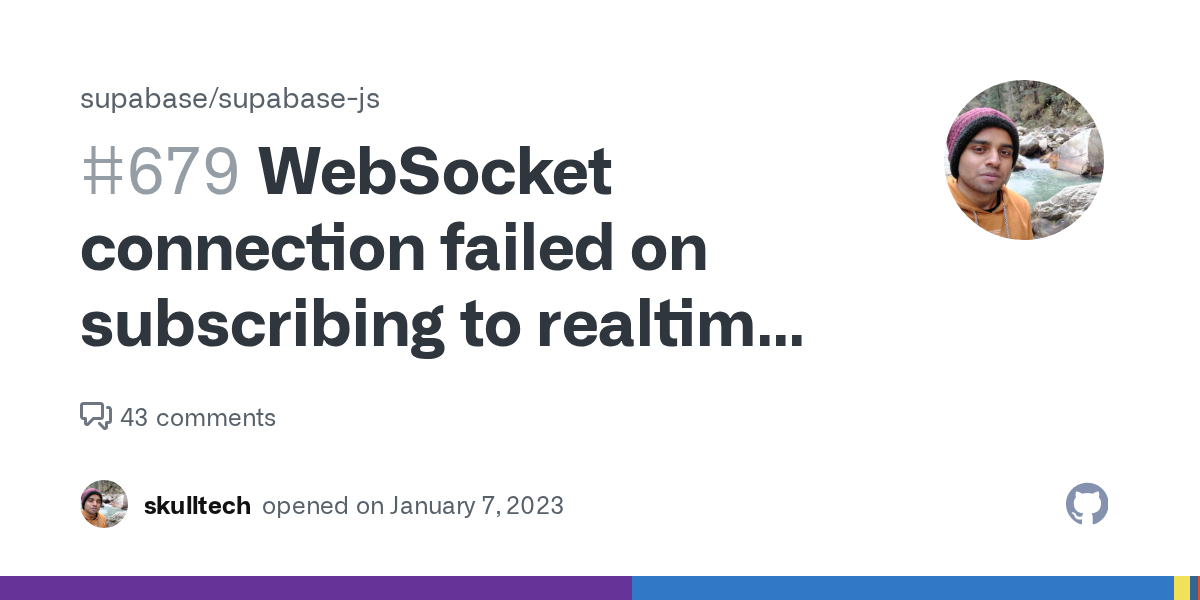Screen dimensions: 1200x600
Task: Click the word WebSocket in the title
Action: (436, 172)
